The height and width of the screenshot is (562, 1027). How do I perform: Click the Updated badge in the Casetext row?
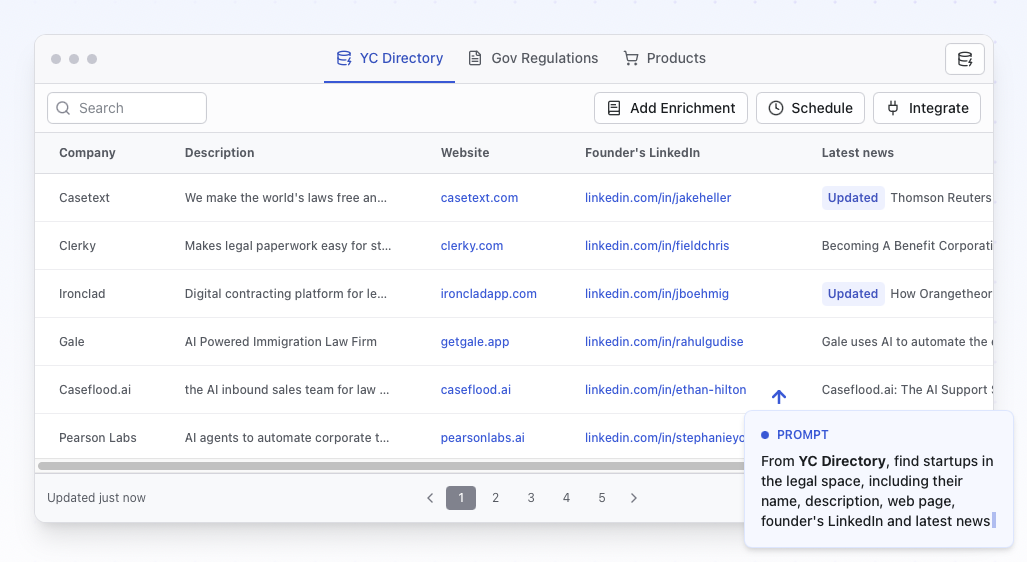pyautogui.click(x=853, y=198)
